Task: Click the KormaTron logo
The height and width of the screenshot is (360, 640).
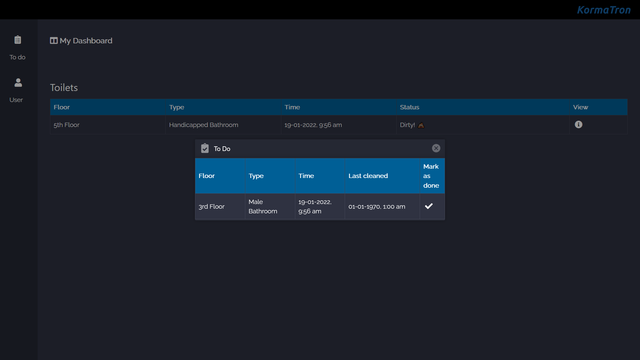Action: click(x=604, y=10)
